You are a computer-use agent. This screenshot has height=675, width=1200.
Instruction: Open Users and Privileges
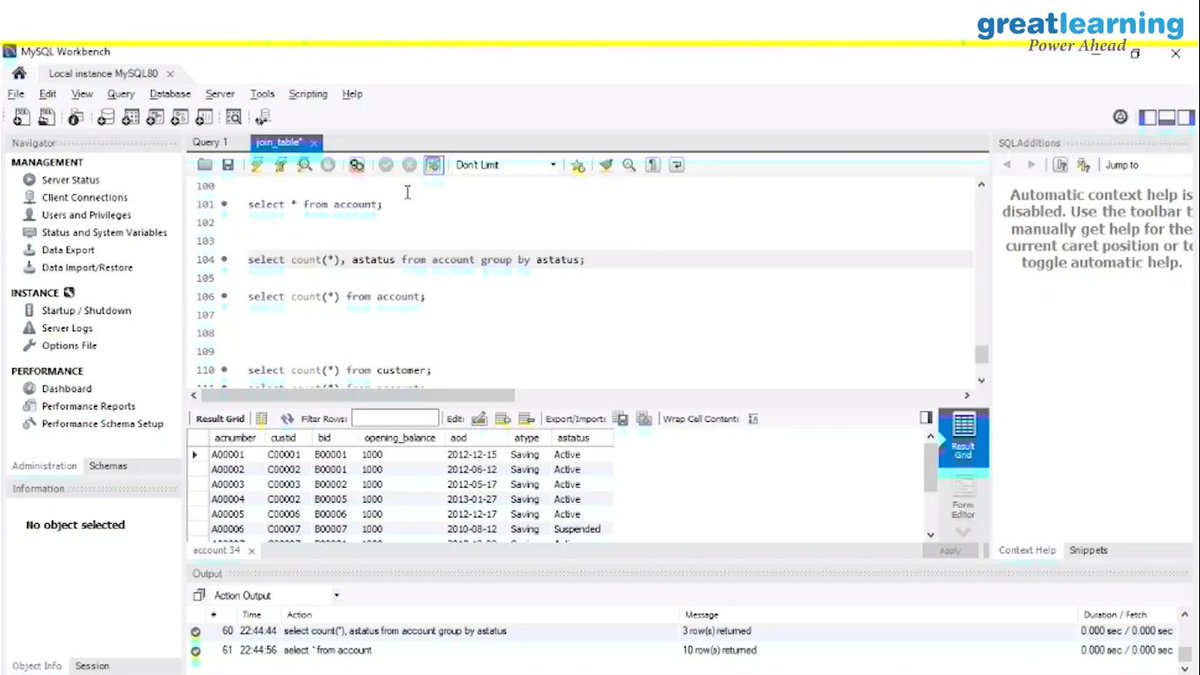point(86,215)
